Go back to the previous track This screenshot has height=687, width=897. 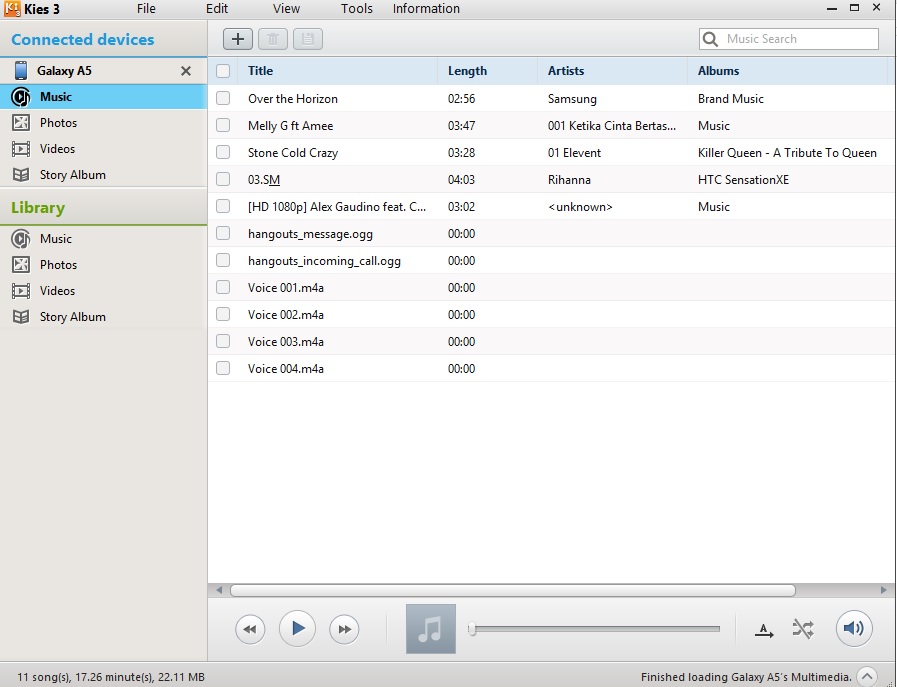(x=250, y=629)
